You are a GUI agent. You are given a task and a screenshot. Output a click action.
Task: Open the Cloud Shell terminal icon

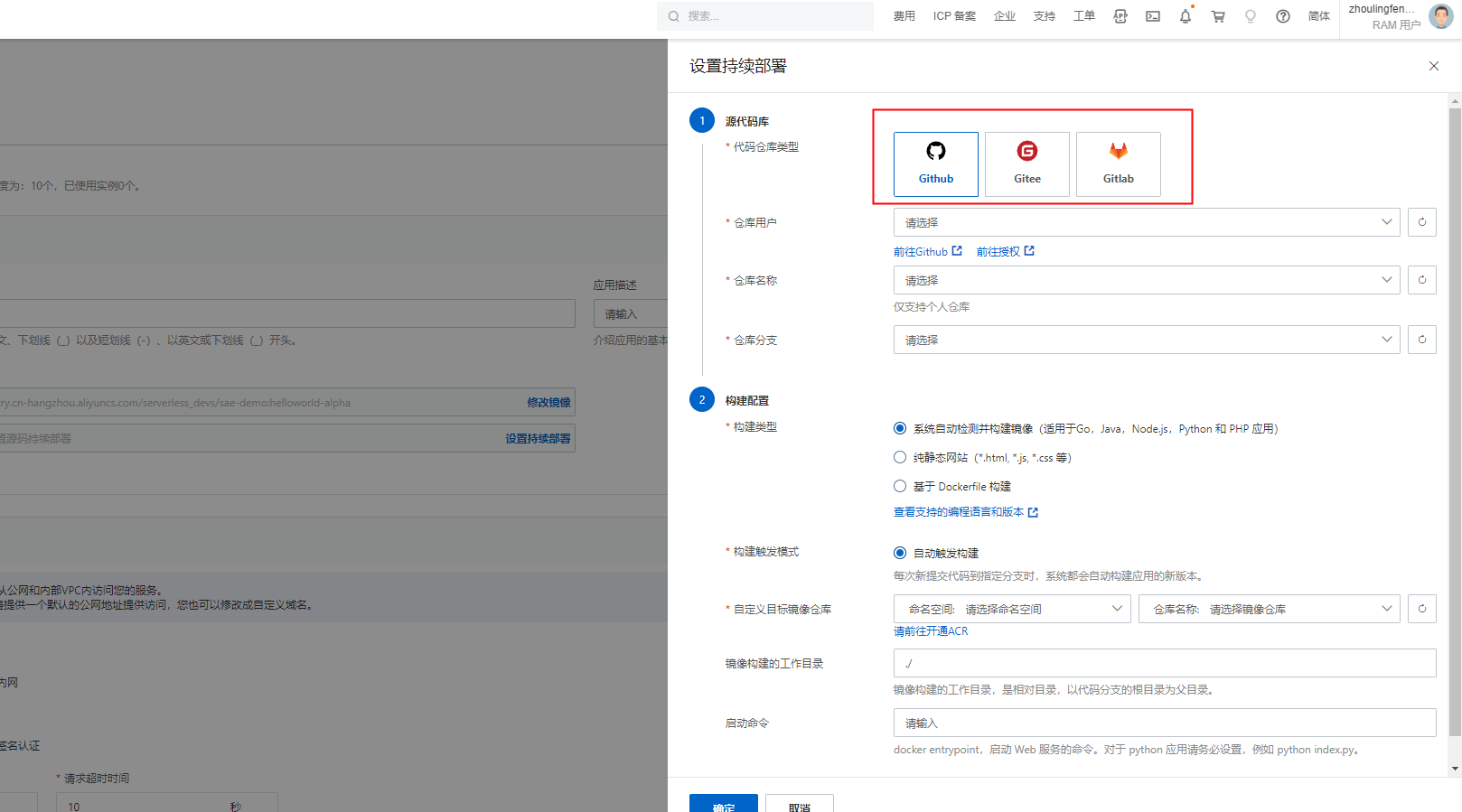(x=1153, y=16)
